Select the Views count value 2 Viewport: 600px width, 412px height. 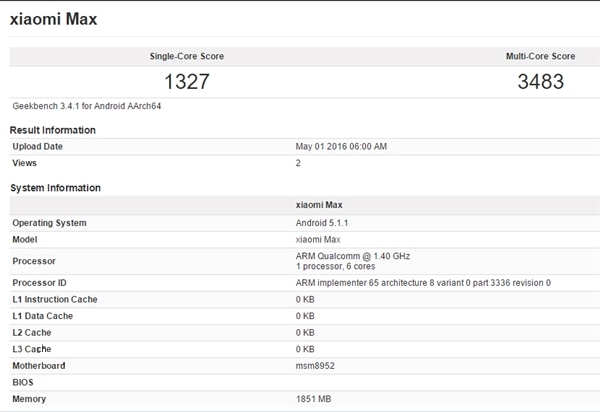(298, 163)
